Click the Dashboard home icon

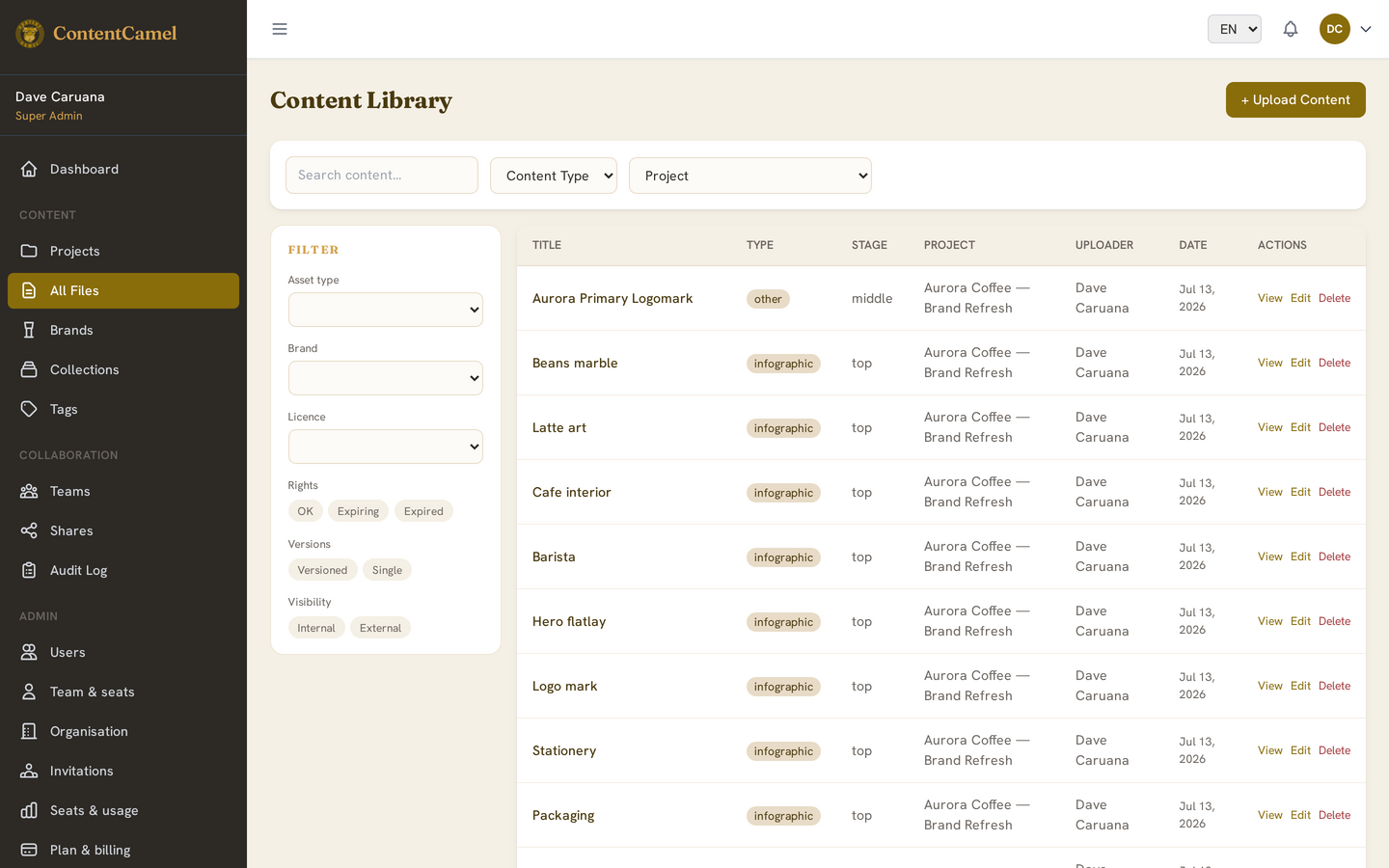(x=29, y=169)
